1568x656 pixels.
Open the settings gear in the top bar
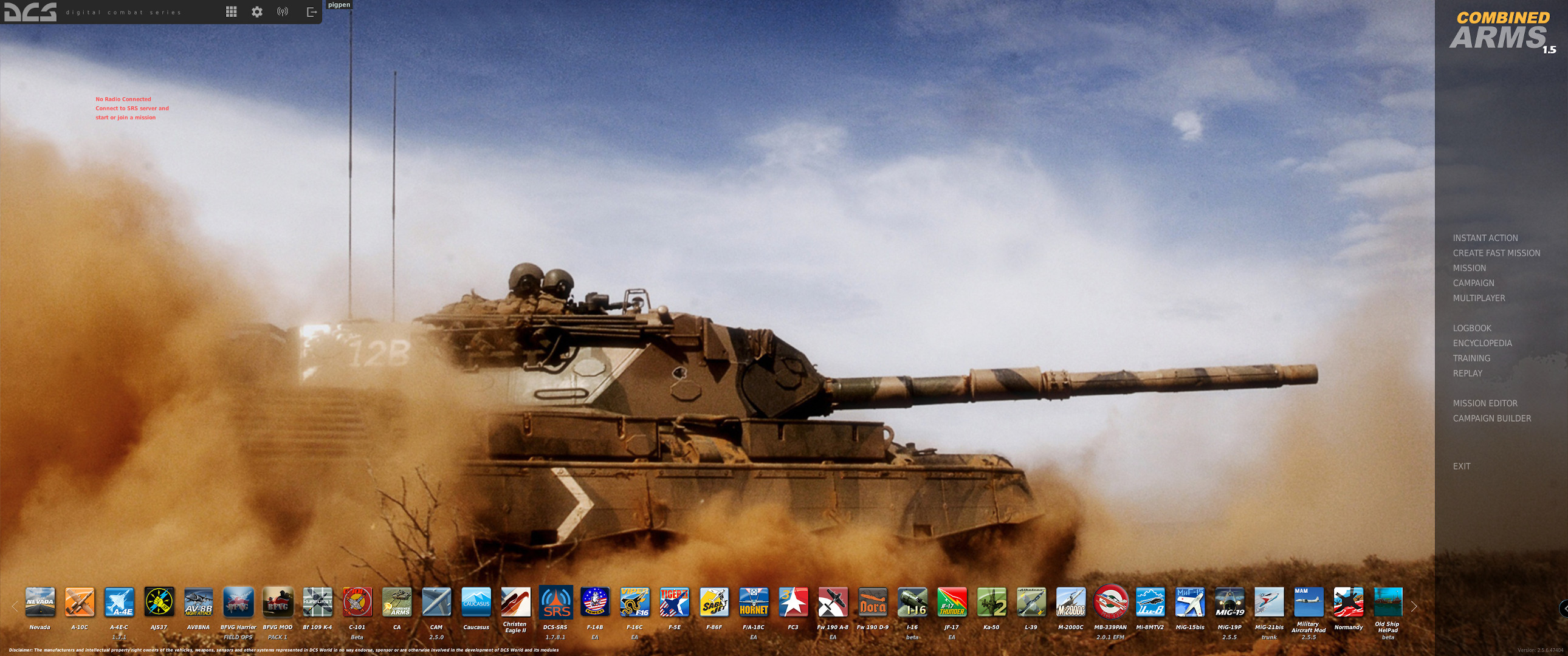click(x=257, y=12)
